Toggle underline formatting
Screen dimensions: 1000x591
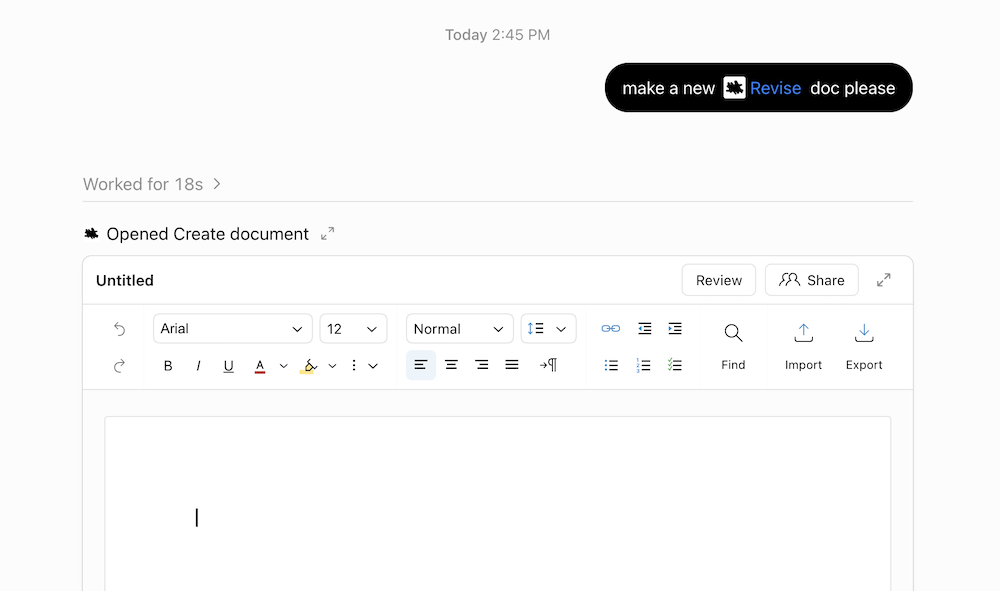pos(228,366)
